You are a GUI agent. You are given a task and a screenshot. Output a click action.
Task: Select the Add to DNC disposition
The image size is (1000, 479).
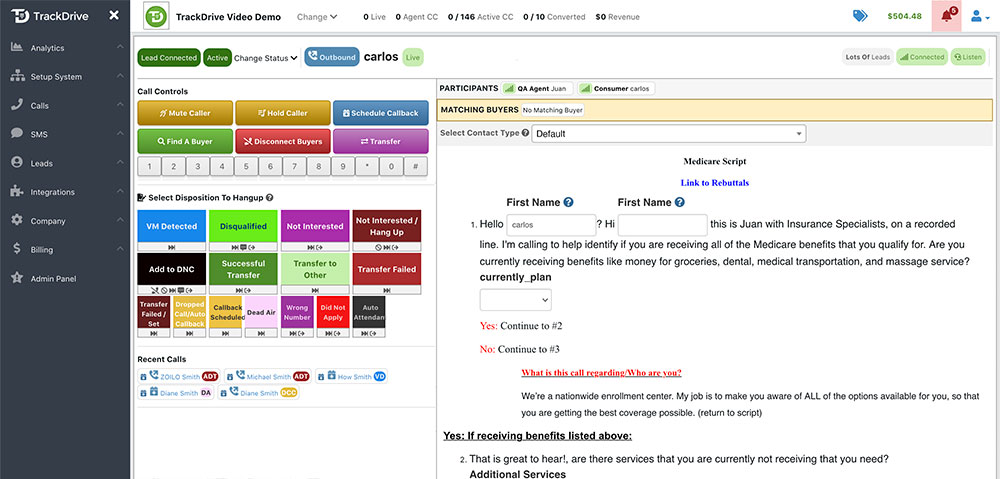[x=172, y=269]
